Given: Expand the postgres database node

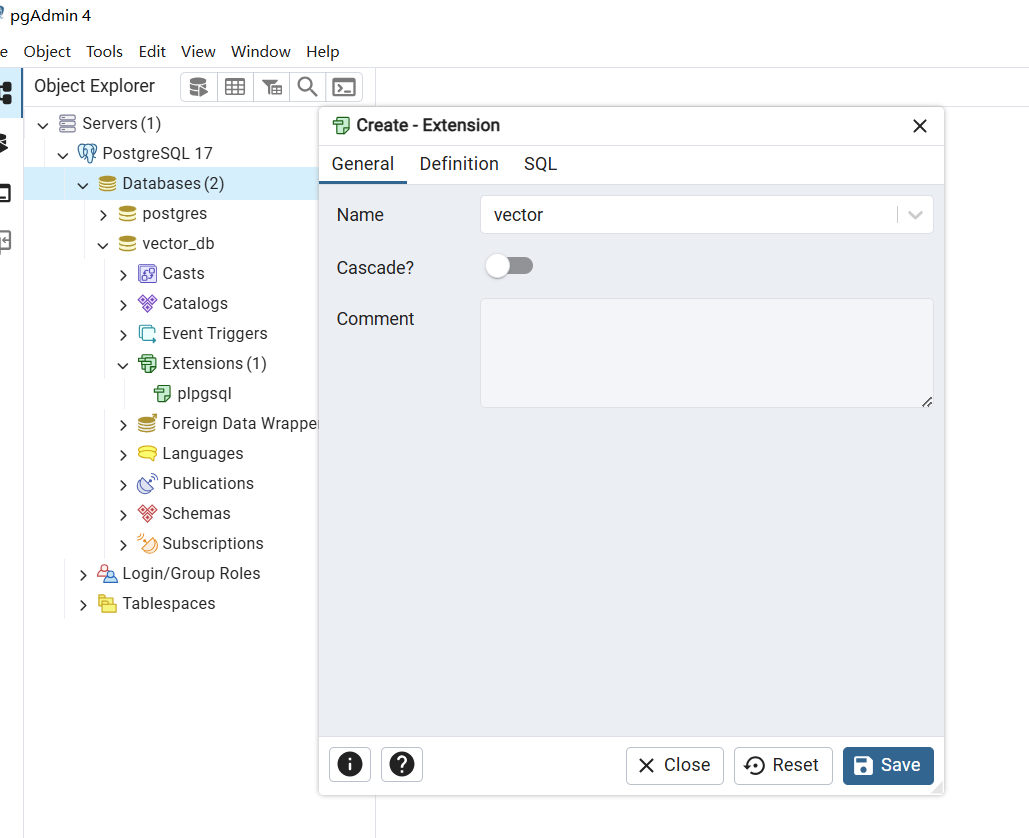Looking at the screenshot, I should point(103,215).
